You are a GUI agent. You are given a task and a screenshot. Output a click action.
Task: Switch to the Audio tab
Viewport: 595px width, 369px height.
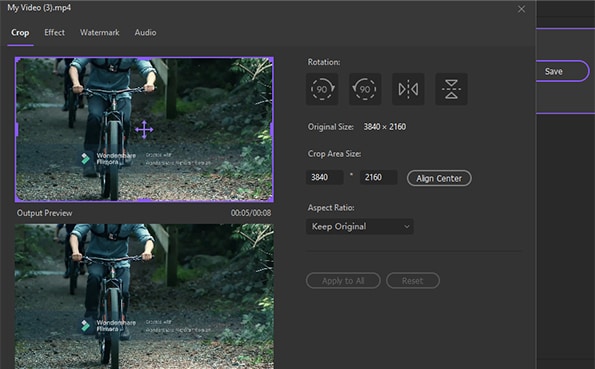pyautogui.click(x=145, y=33)
